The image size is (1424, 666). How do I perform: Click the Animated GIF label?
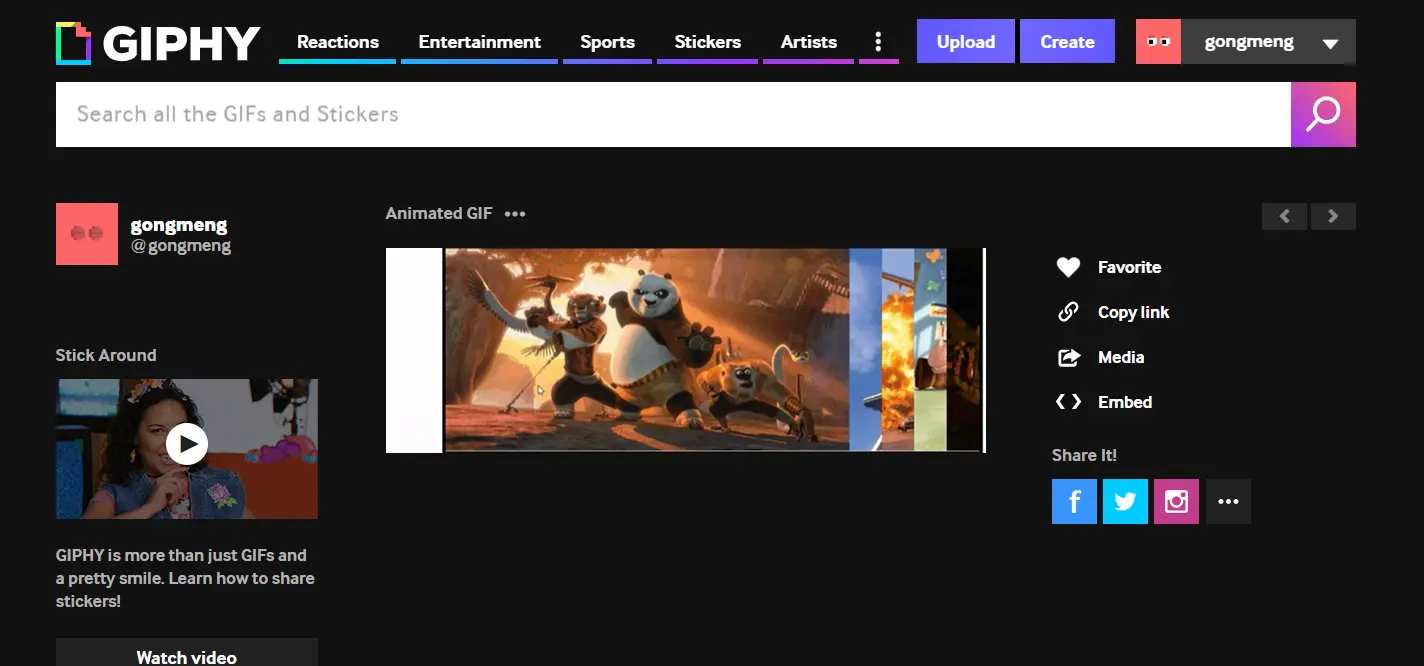tap(439, 213)
